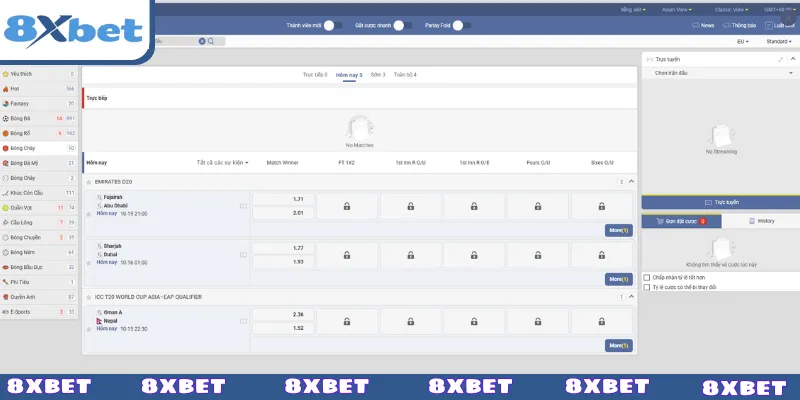Screen dimensions: 800x400
Task: Click More for Sharjah vs Dubai
Action: [x=619, y=279]
